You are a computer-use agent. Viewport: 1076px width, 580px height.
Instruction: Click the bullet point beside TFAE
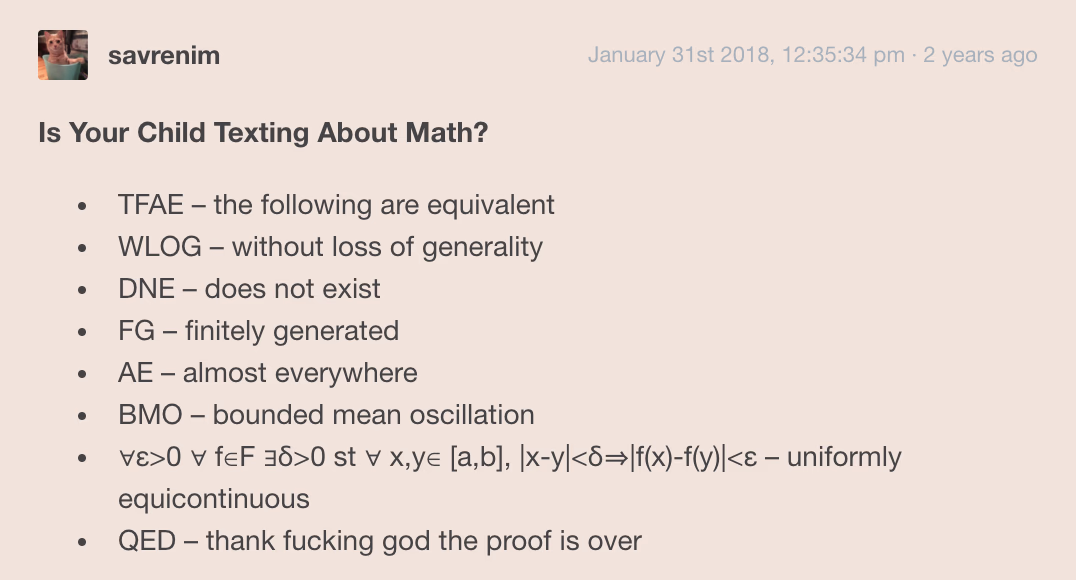pos(82,205)
